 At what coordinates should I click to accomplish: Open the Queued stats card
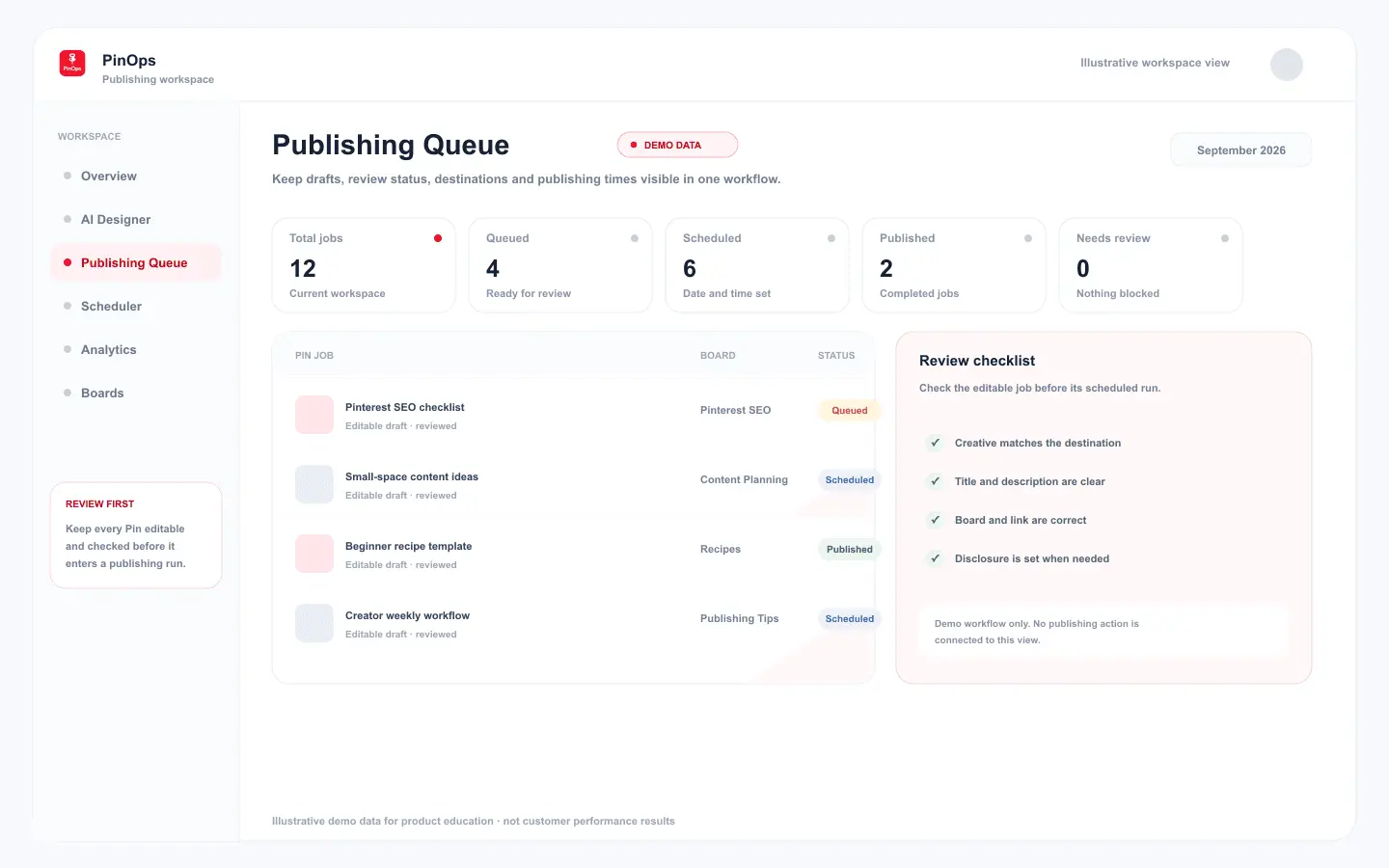point(560,265)
